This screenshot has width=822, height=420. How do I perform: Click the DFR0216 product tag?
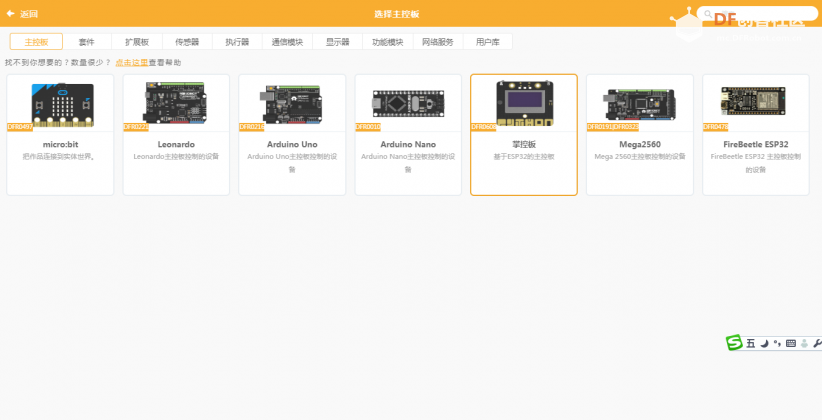(252, 127)
